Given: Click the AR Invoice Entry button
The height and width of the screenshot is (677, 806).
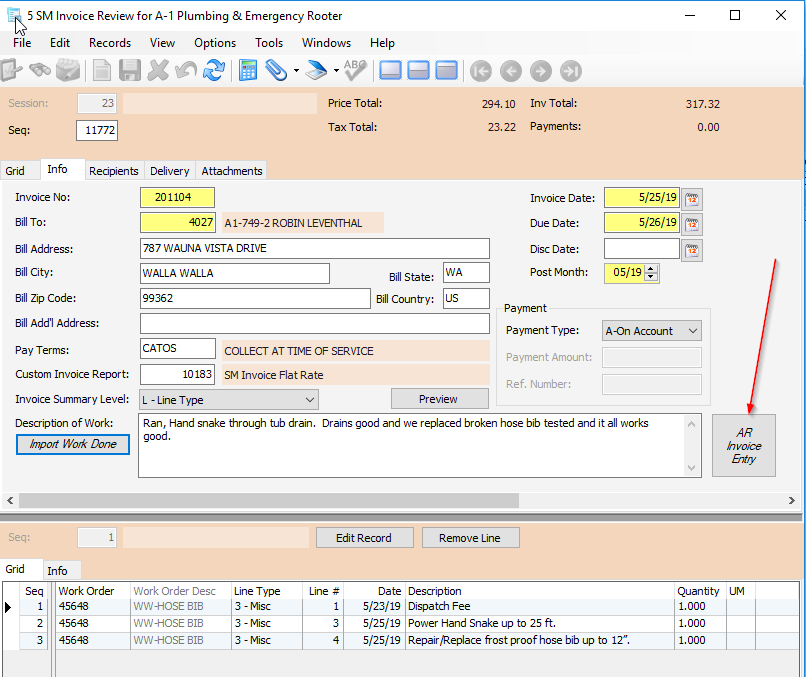Looking at the screenshot, I should (x=743, y=446).
